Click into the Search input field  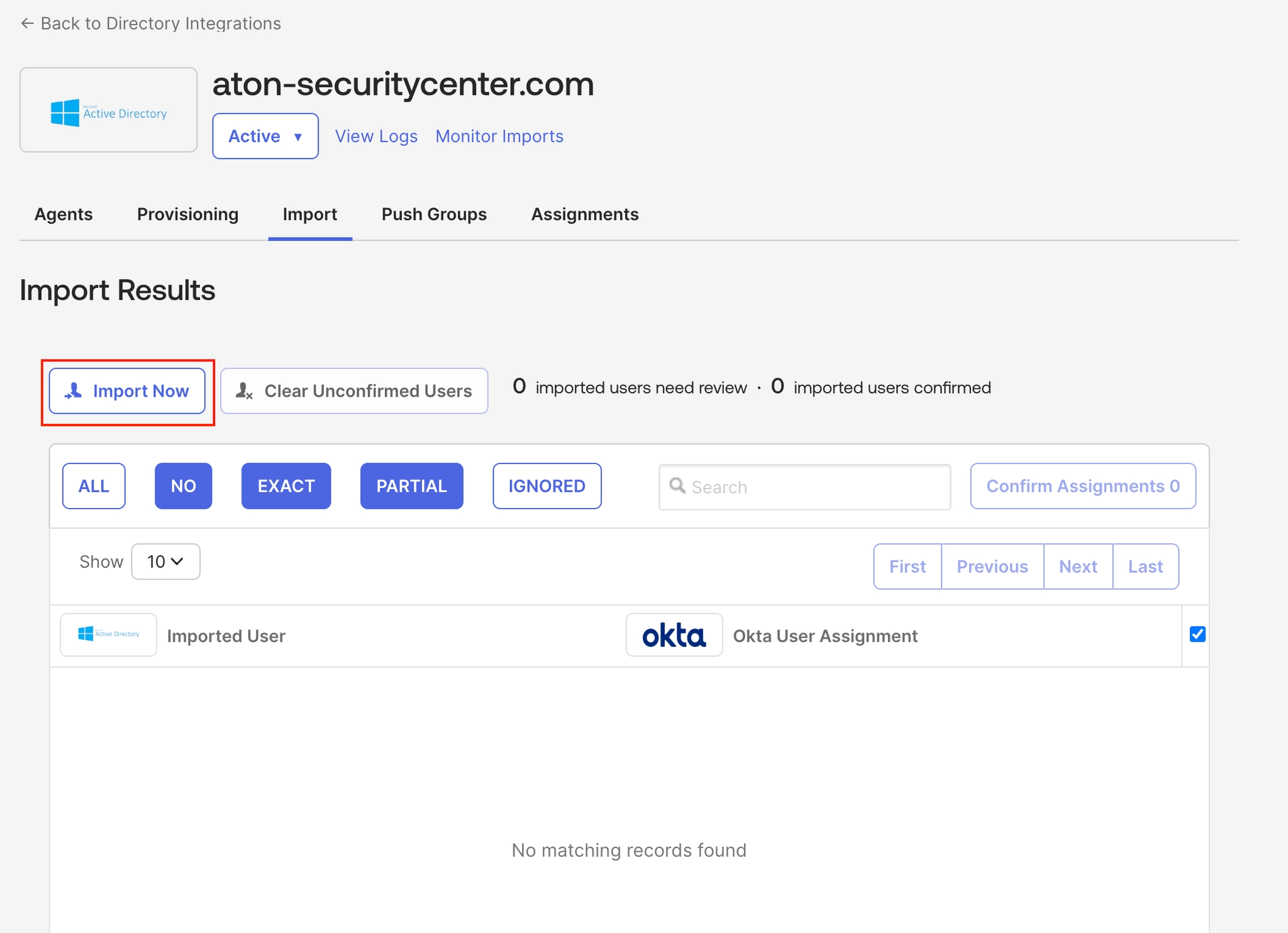coord(805,487)
